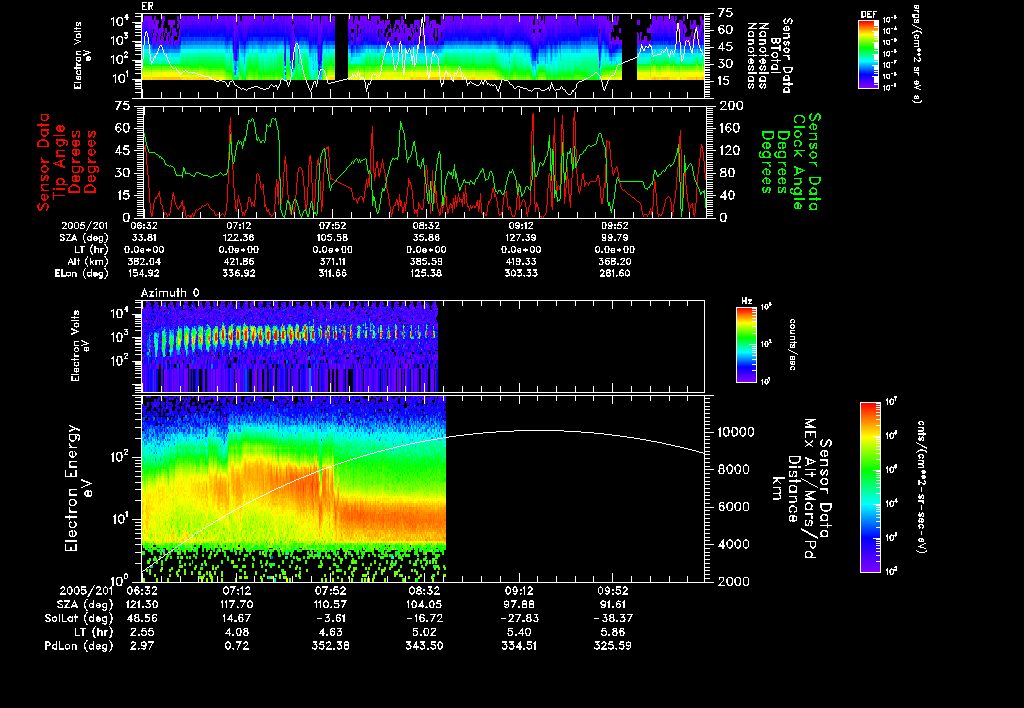Click the cnts/(cm**2-sr-sec-eV) color scale bar
The width and height of the screenshot is (1024, 708).
[871, 487]
